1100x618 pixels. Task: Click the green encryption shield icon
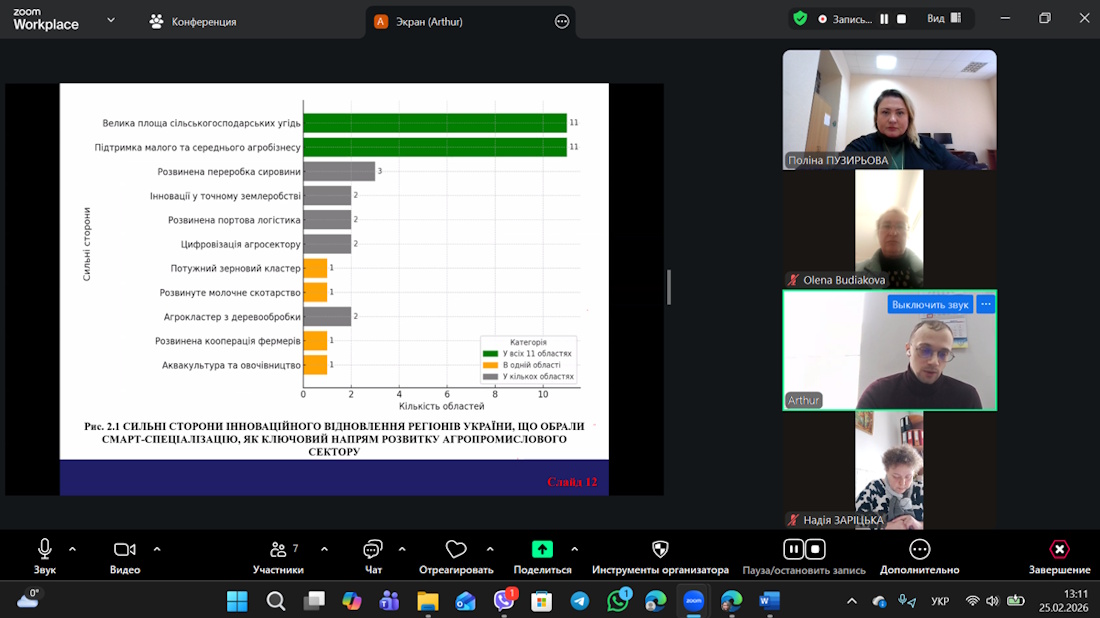click(x=800, y=18)
